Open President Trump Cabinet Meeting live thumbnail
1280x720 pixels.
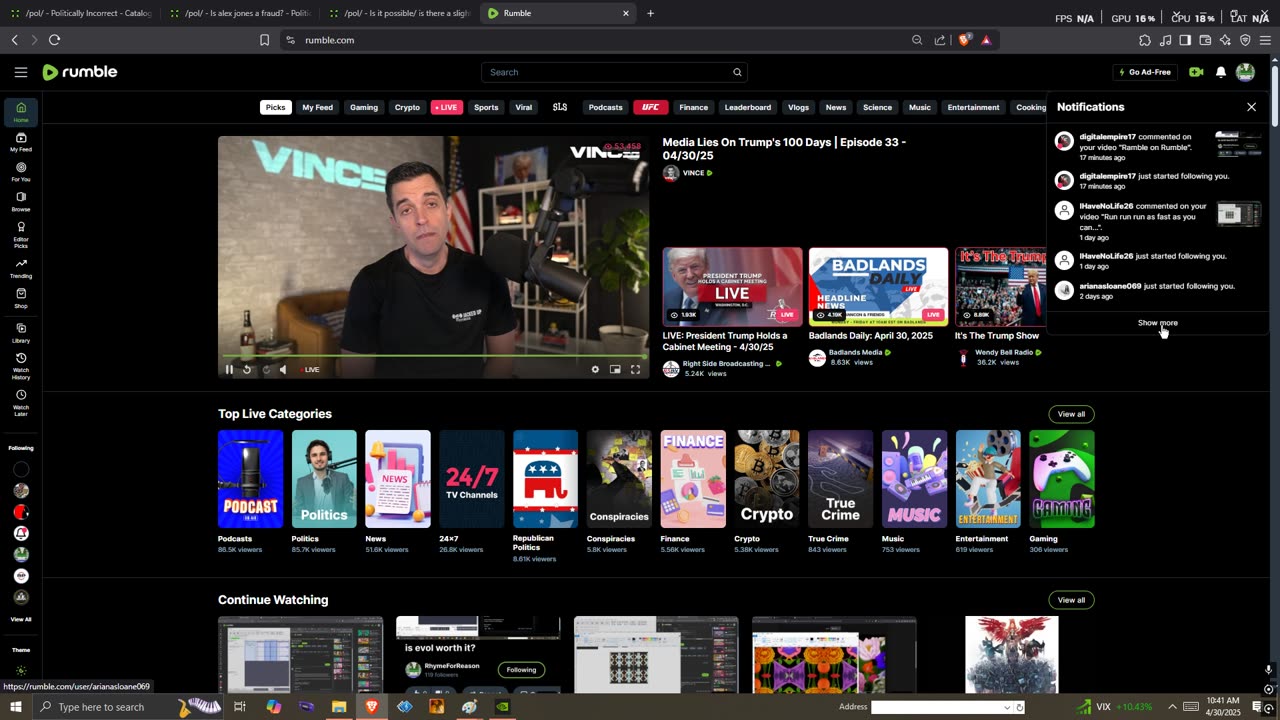(x=732, y=287)
